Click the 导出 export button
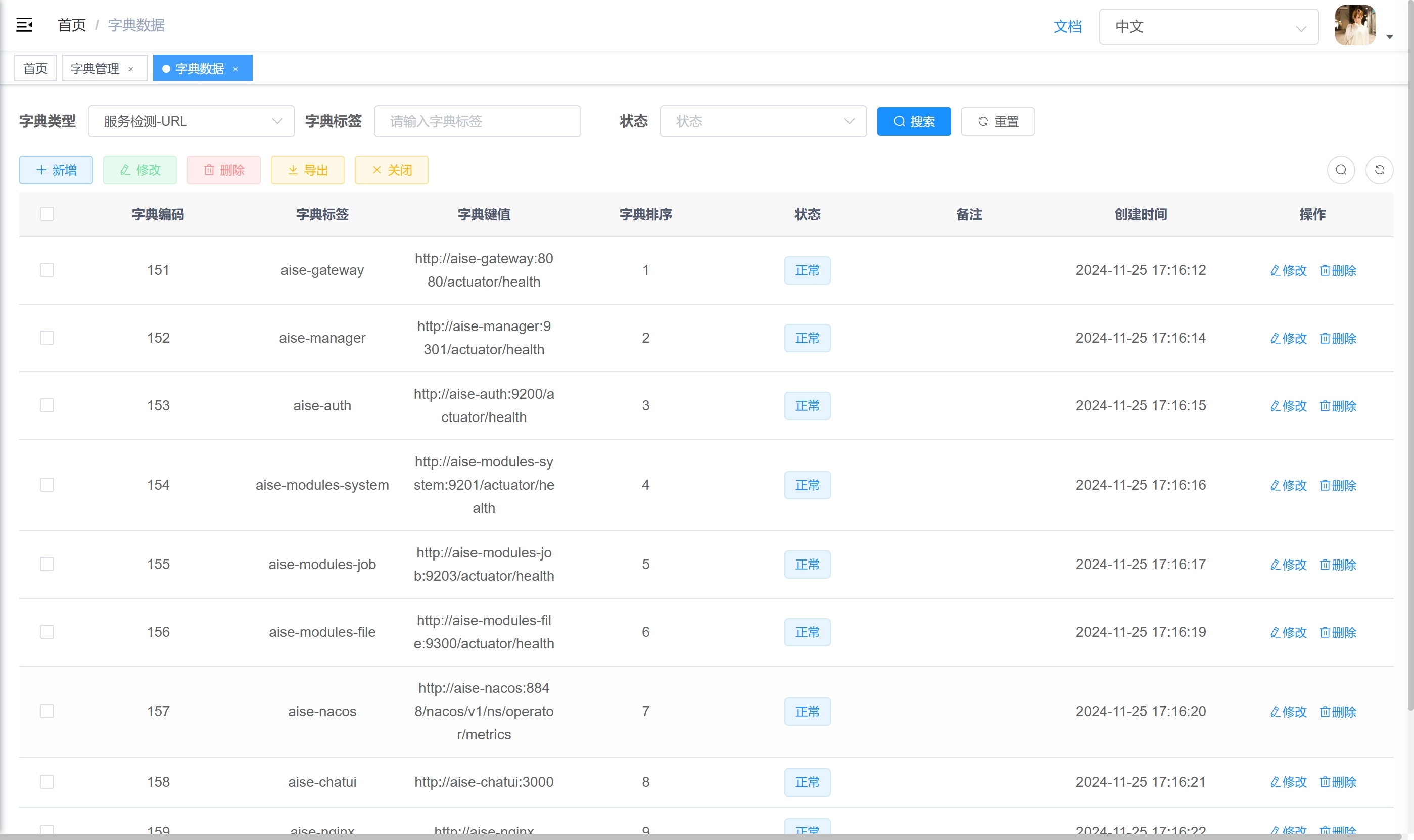 pyautogui.click(x=307, y=170)
